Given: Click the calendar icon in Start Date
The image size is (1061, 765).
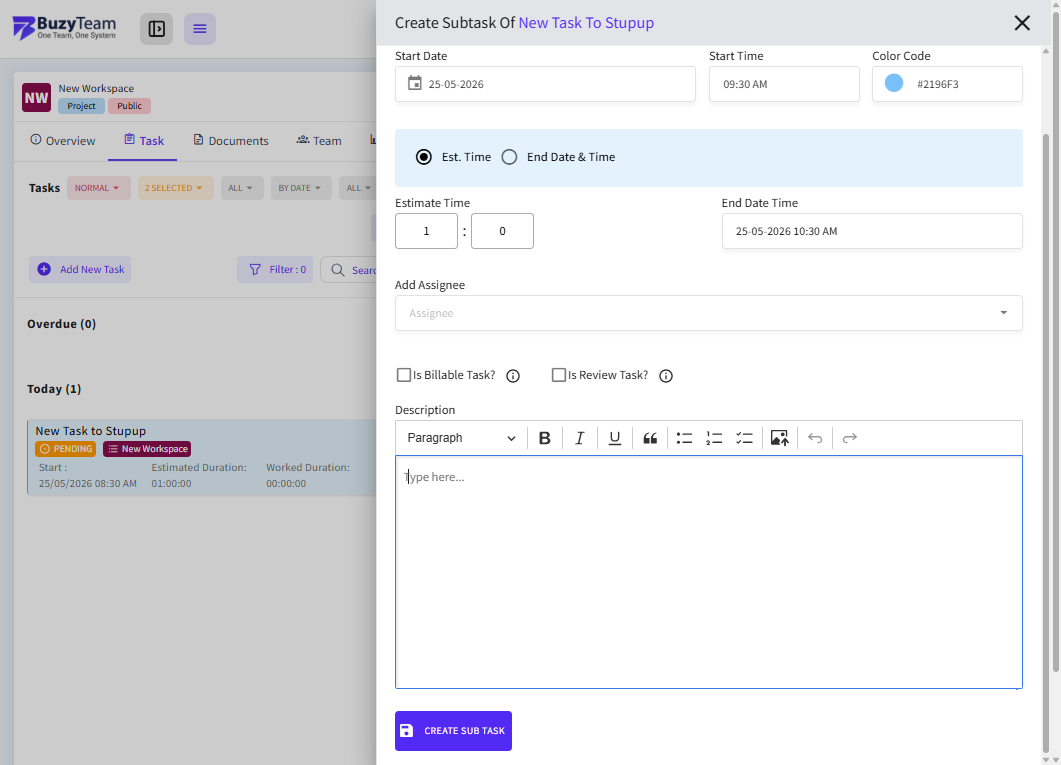Looking at the screenshot, I should click(x=415, y=83).
